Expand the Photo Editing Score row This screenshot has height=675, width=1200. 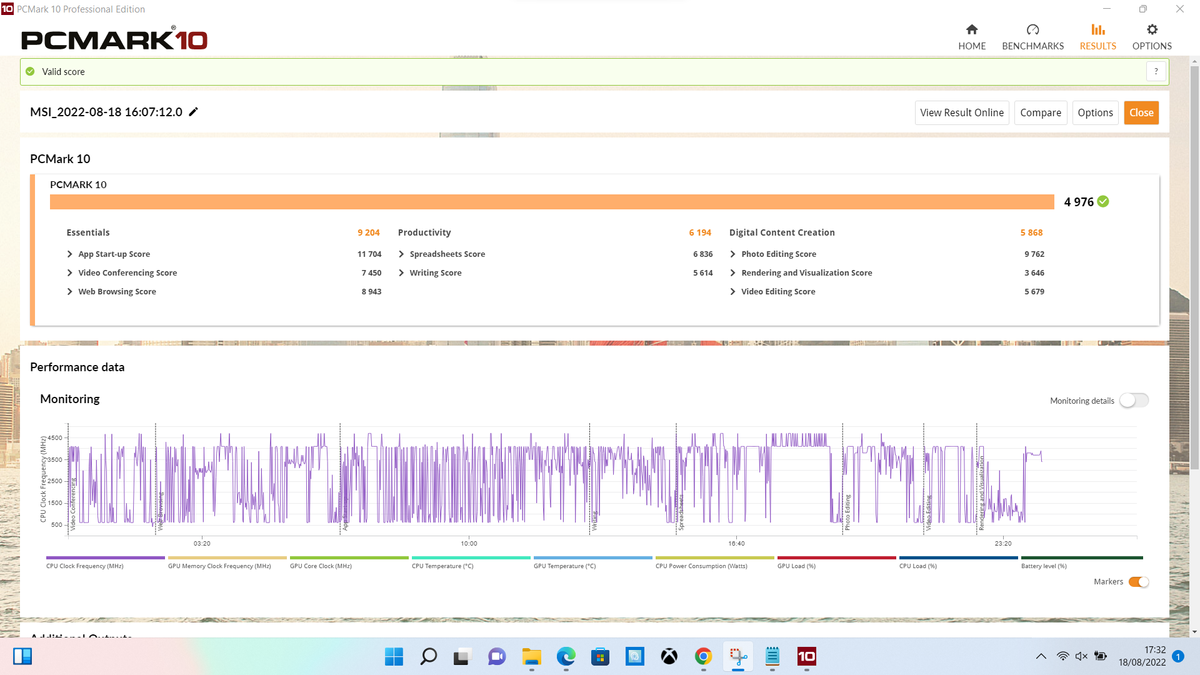point(773,254)
